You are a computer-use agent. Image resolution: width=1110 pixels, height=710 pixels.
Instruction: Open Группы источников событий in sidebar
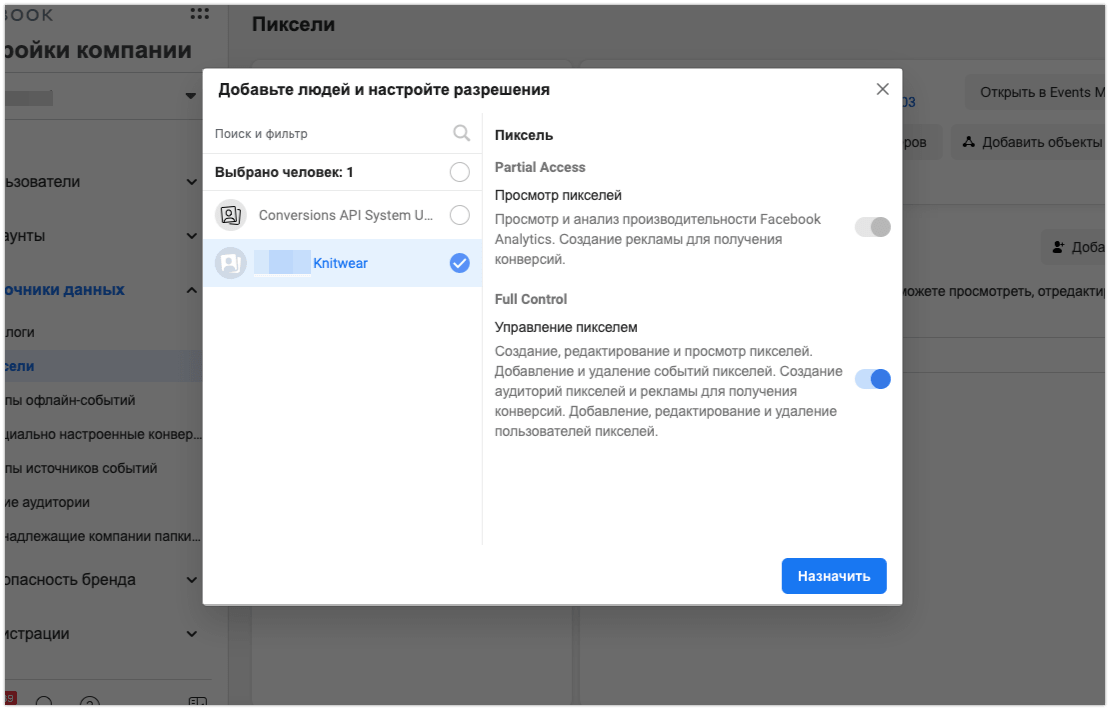[80, 468]
